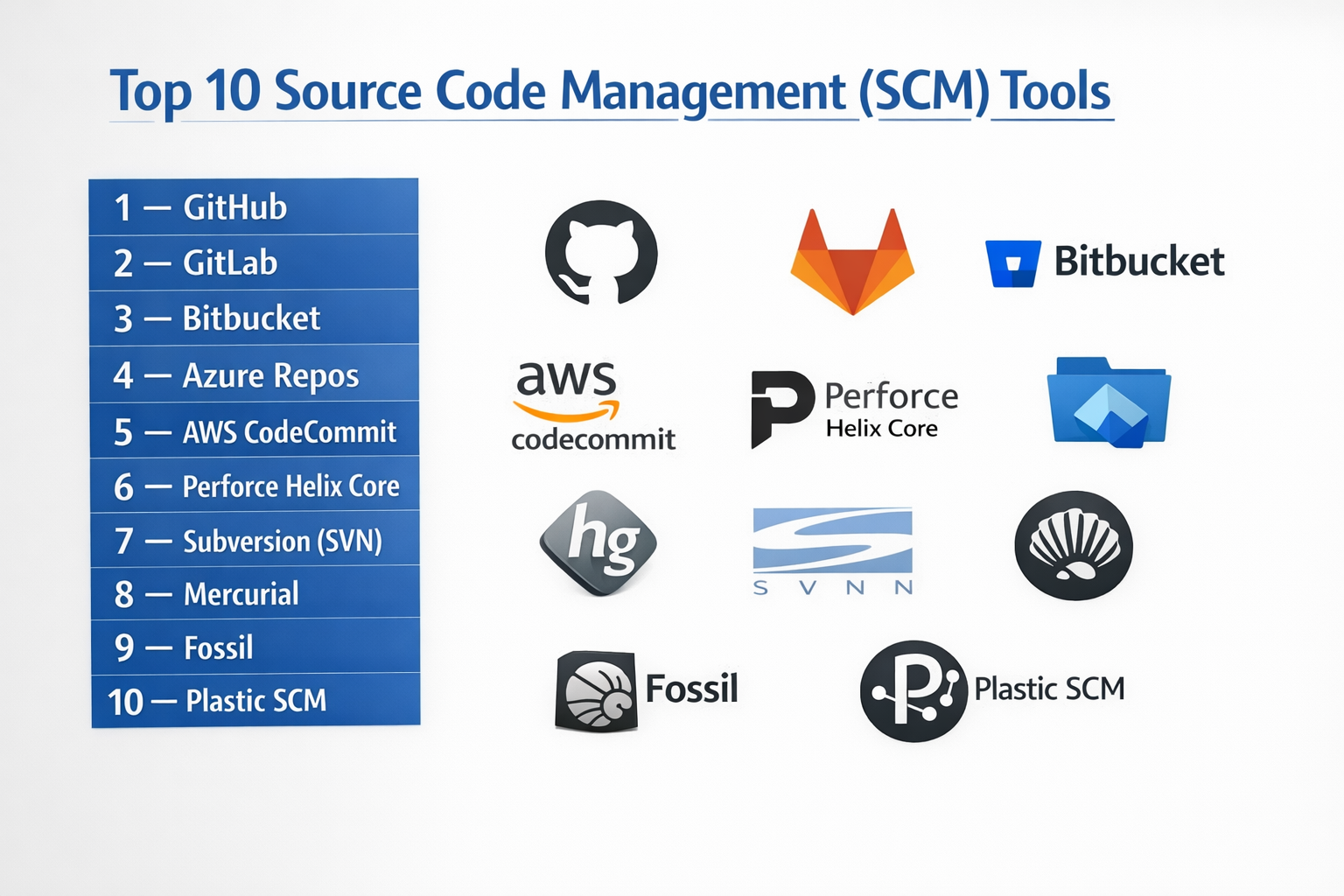Screen dimensions: 1344x896
Task: Select list row 1 — GitHub
Action: pyautogui.click(x=254, y=207)
